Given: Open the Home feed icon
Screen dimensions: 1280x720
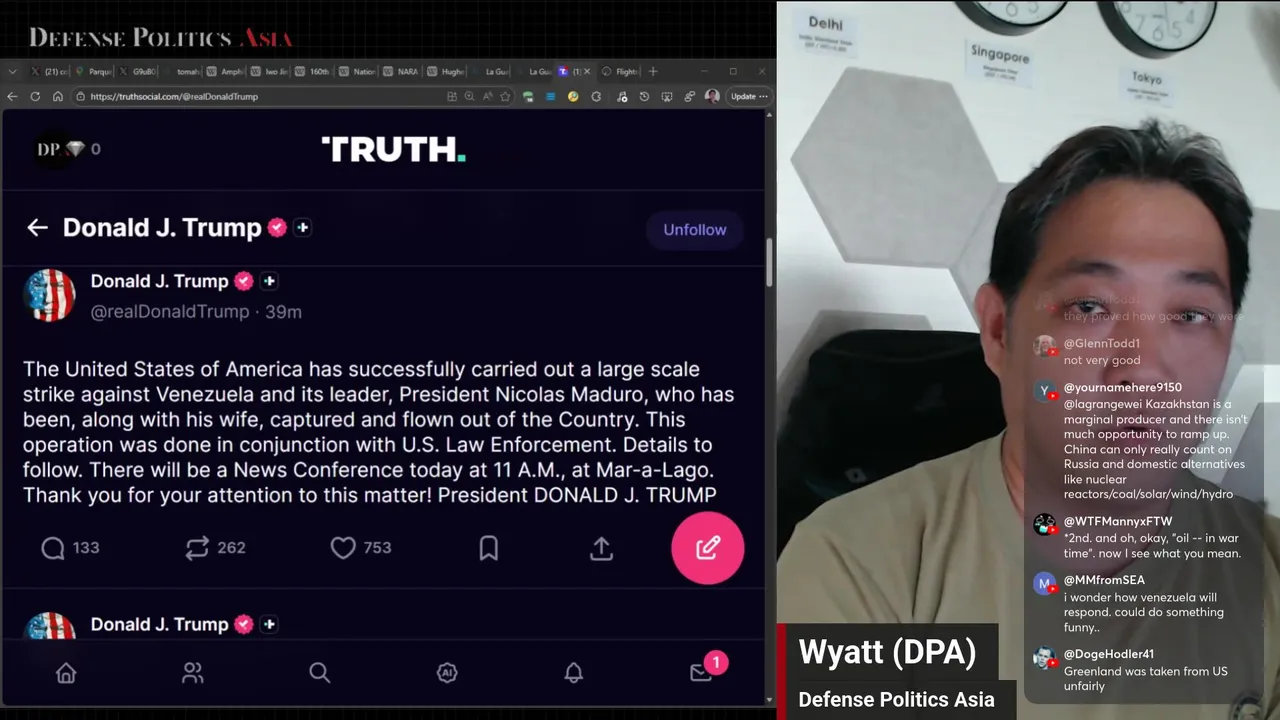Looking at the screenshot, I should tap(66, 673).
